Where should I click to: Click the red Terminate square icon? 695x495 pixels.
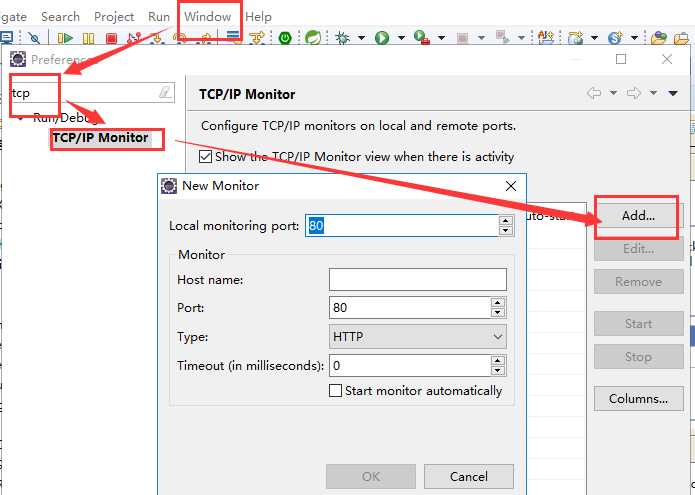point(111,38)
